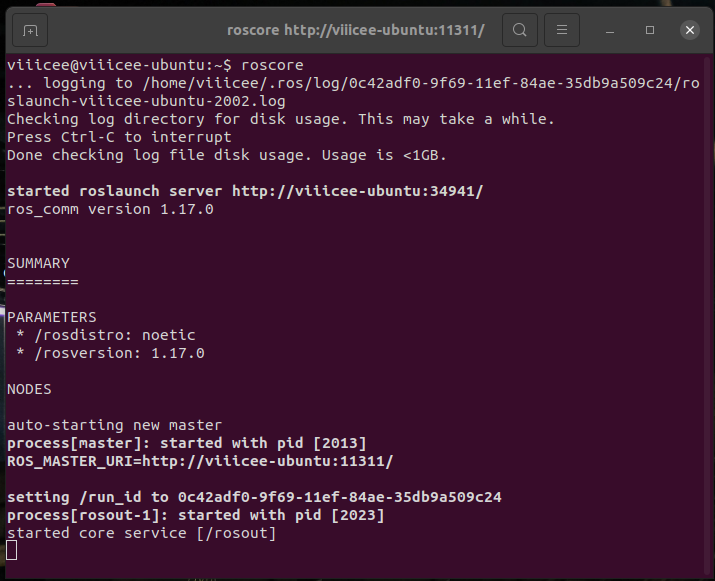Click the ROS_MASTER_URI http address

(x=267, y=461)
